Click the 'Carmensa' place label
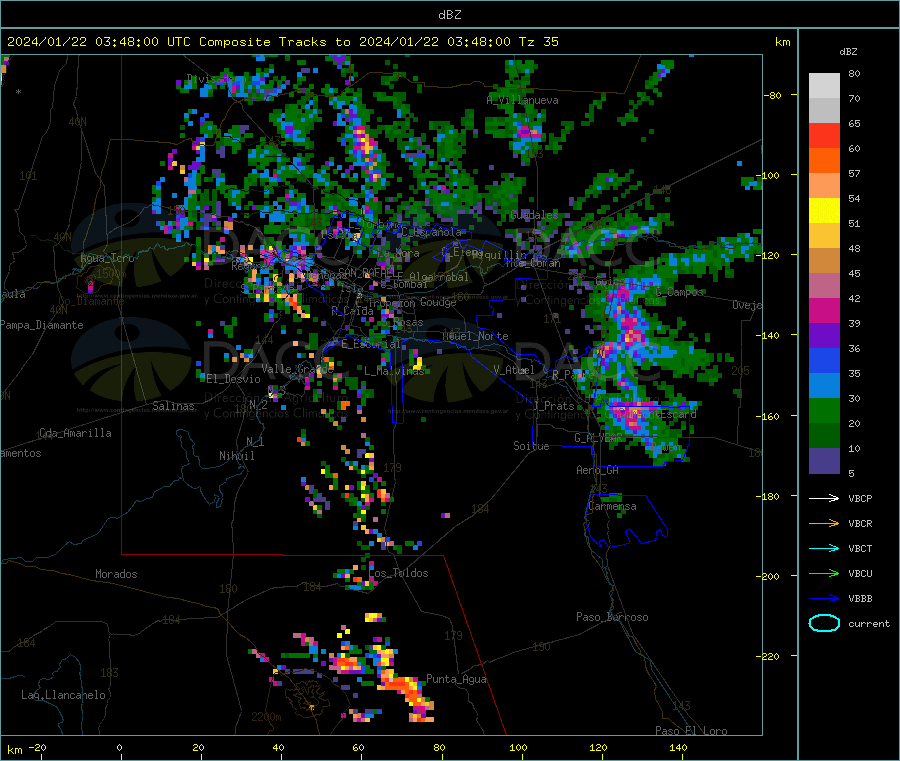Screen dimensions: 900x761 click(612, 506)
